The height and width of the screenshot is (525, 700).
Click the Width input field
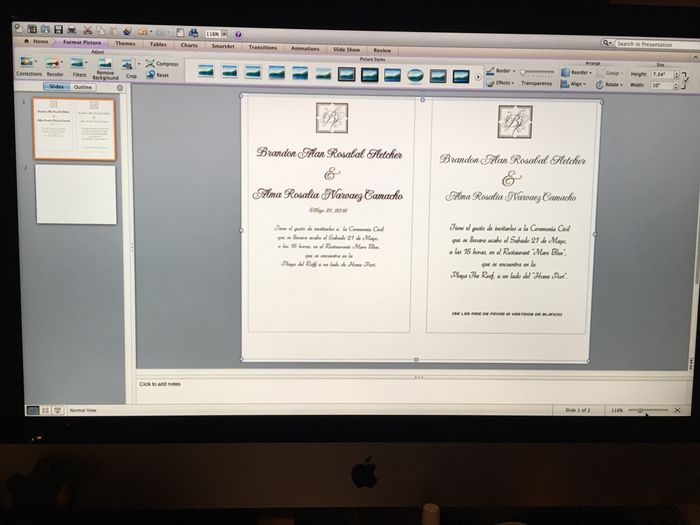pos(662,85)
